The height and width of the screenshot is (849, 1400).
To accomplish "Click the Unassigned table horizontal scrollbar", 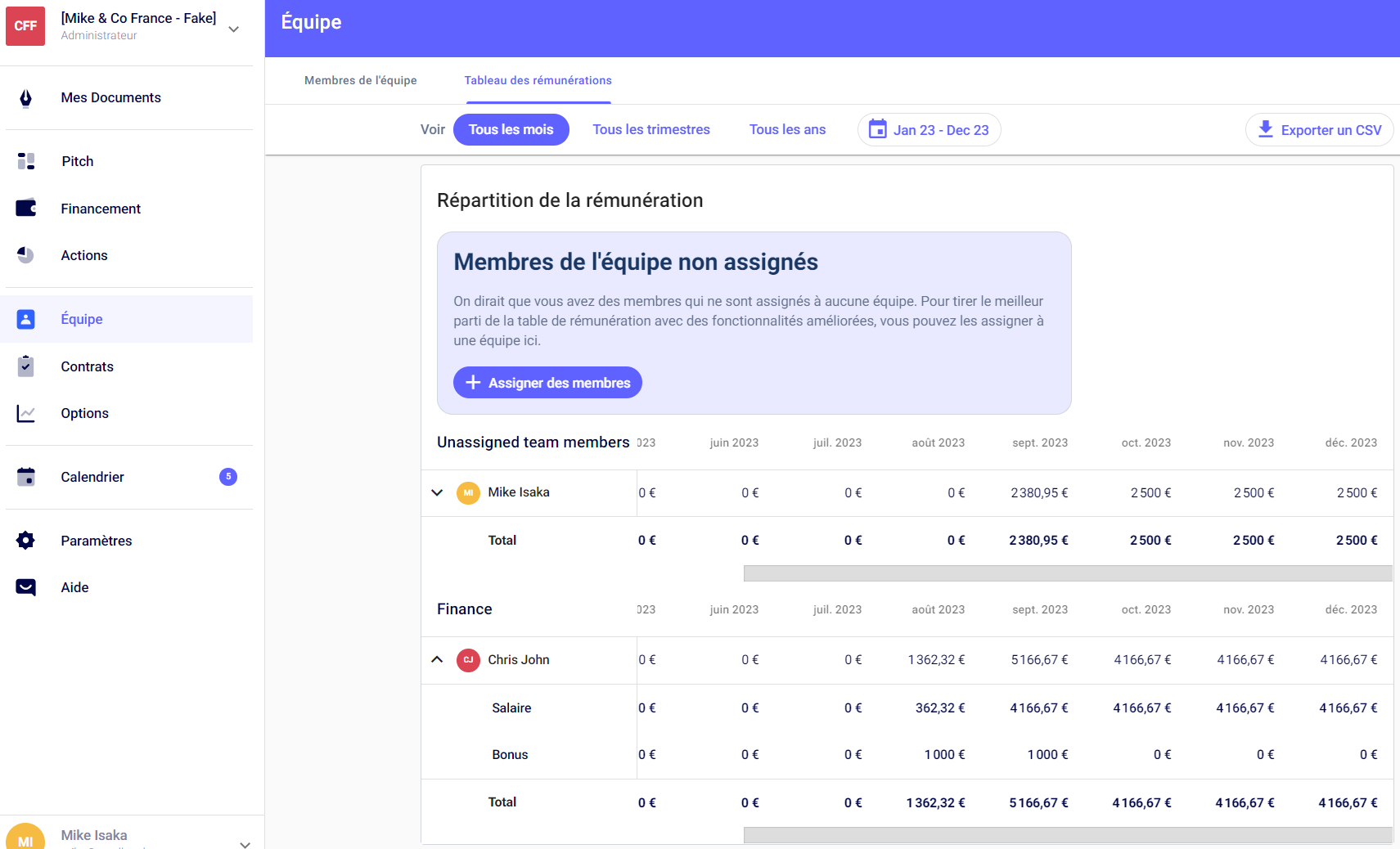I will click(1067, 573).
